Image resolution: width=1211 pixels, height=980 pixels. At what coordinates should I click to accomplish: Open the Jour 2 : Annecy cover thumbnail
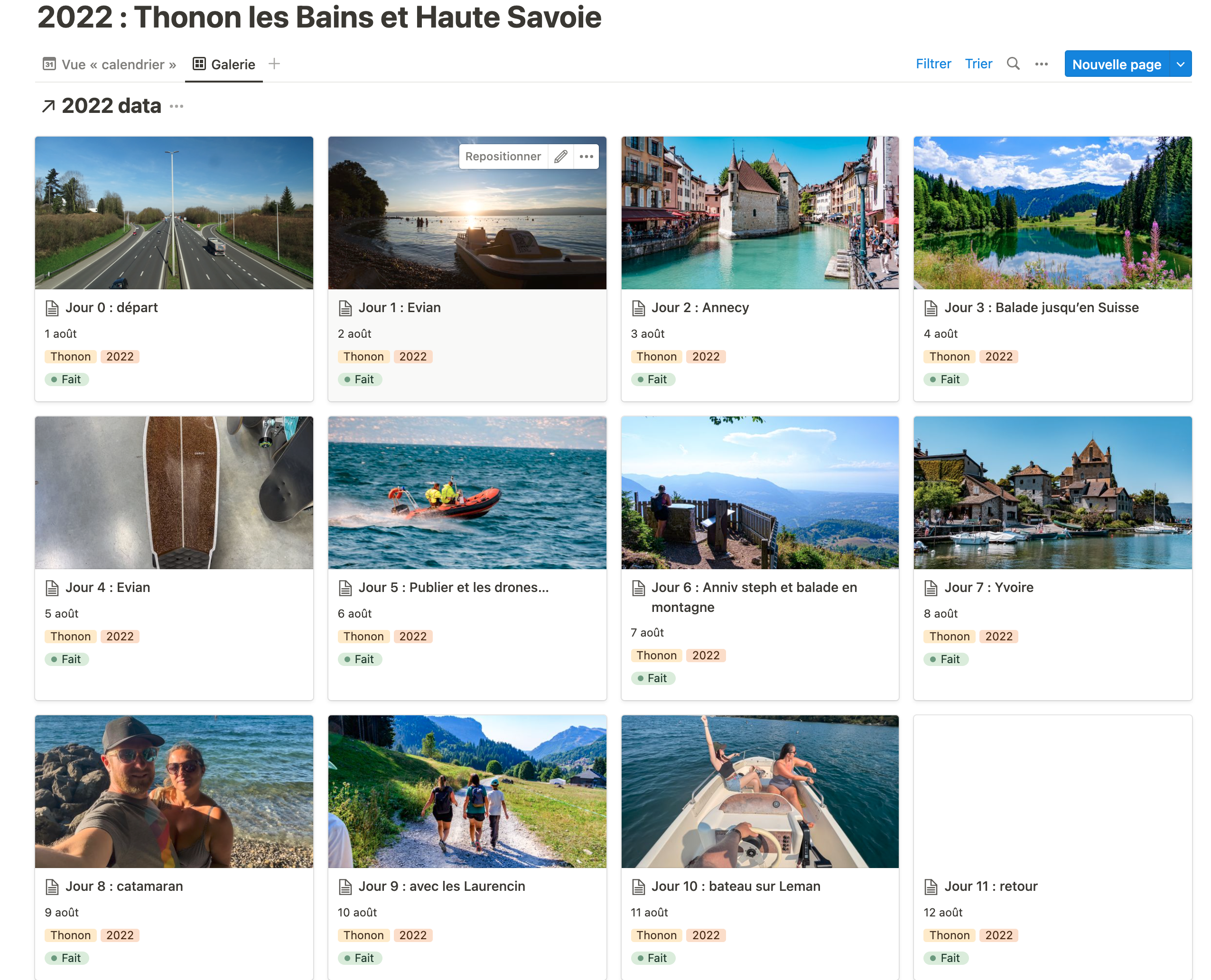760,213
